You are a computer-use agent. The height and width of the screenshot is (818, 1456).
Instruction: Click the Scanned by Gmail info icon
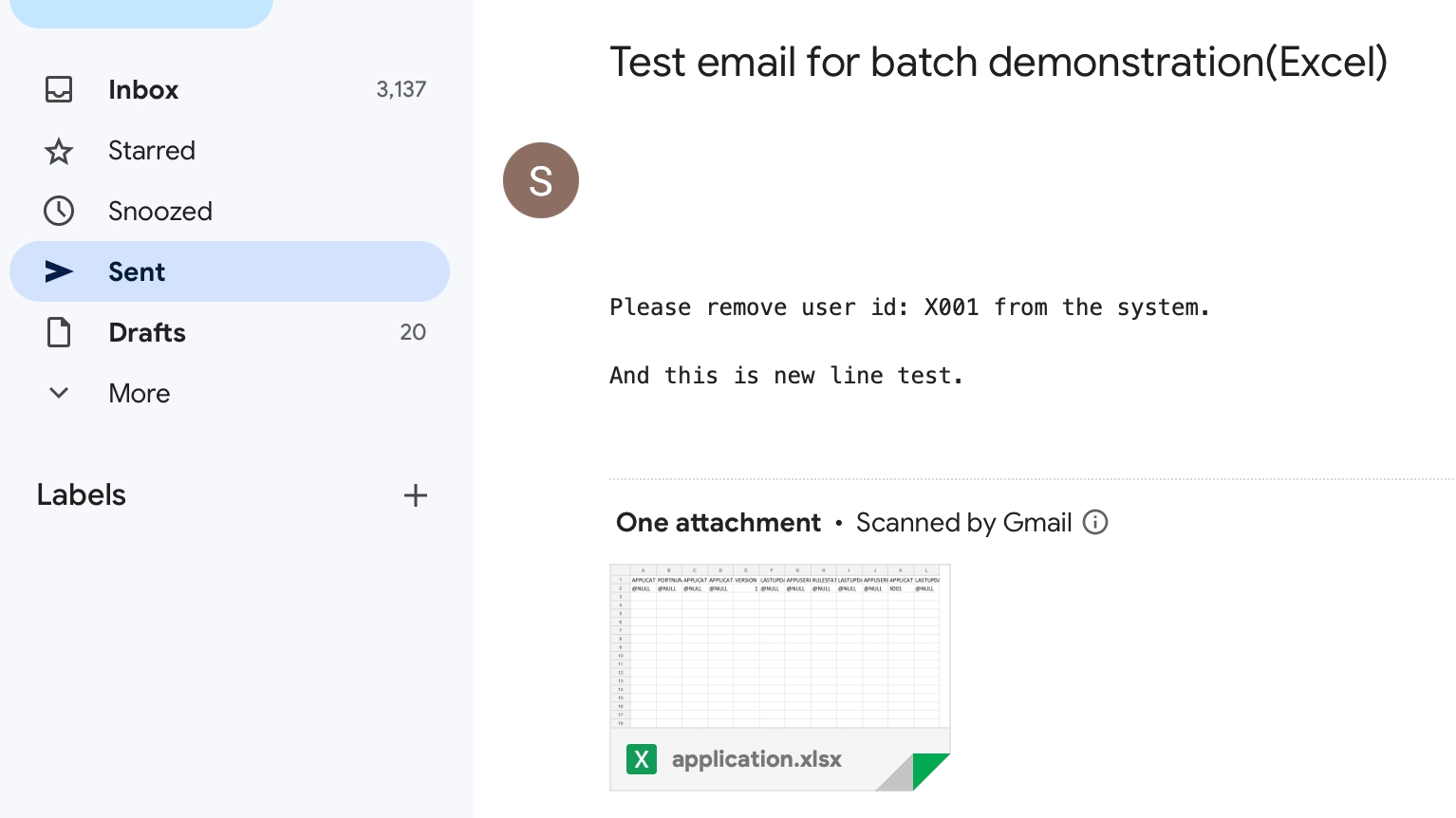[1095, 523]
